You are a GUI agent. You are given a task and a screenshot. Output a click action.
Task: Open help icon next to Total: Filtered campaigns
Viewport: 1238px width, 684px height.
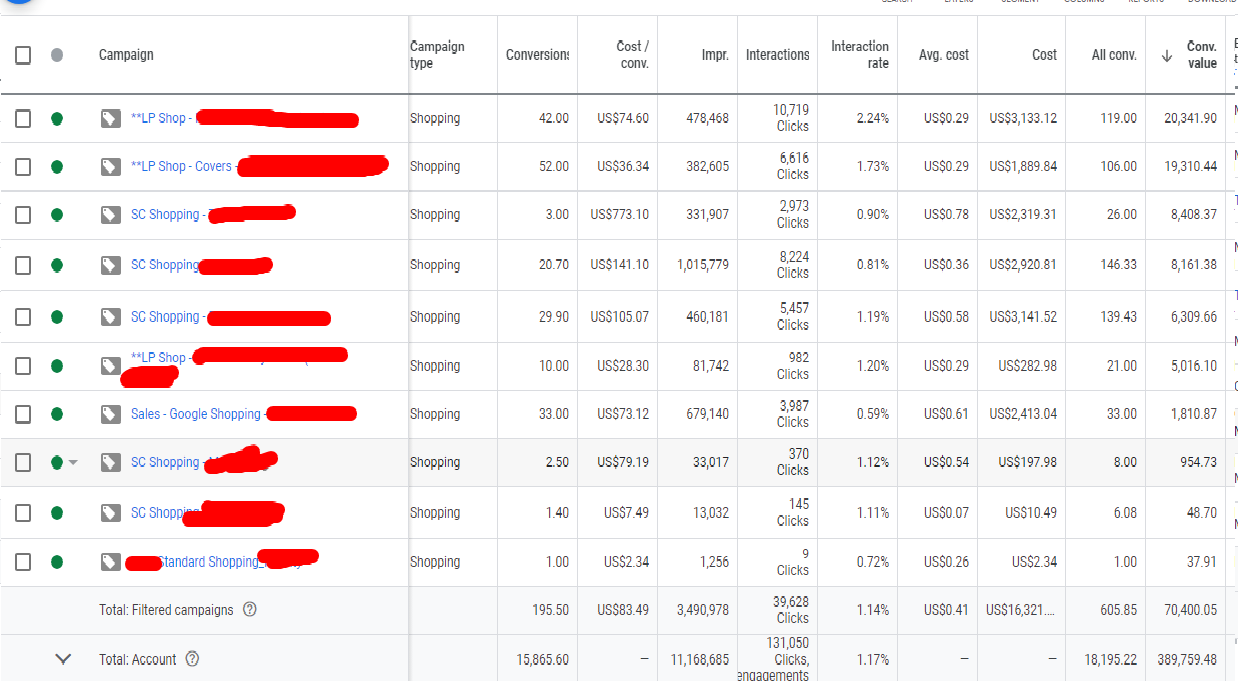(x=250, y=609)
